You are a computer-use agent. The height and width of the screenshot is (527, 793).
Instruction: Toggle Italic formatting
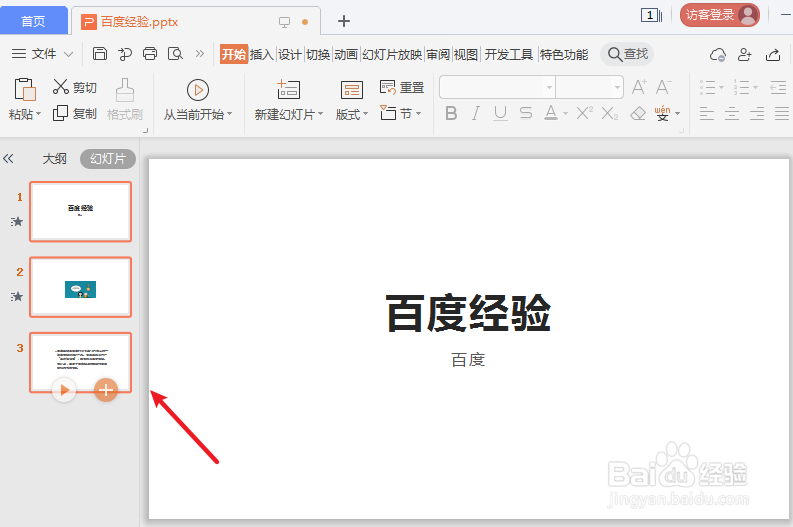475,113
